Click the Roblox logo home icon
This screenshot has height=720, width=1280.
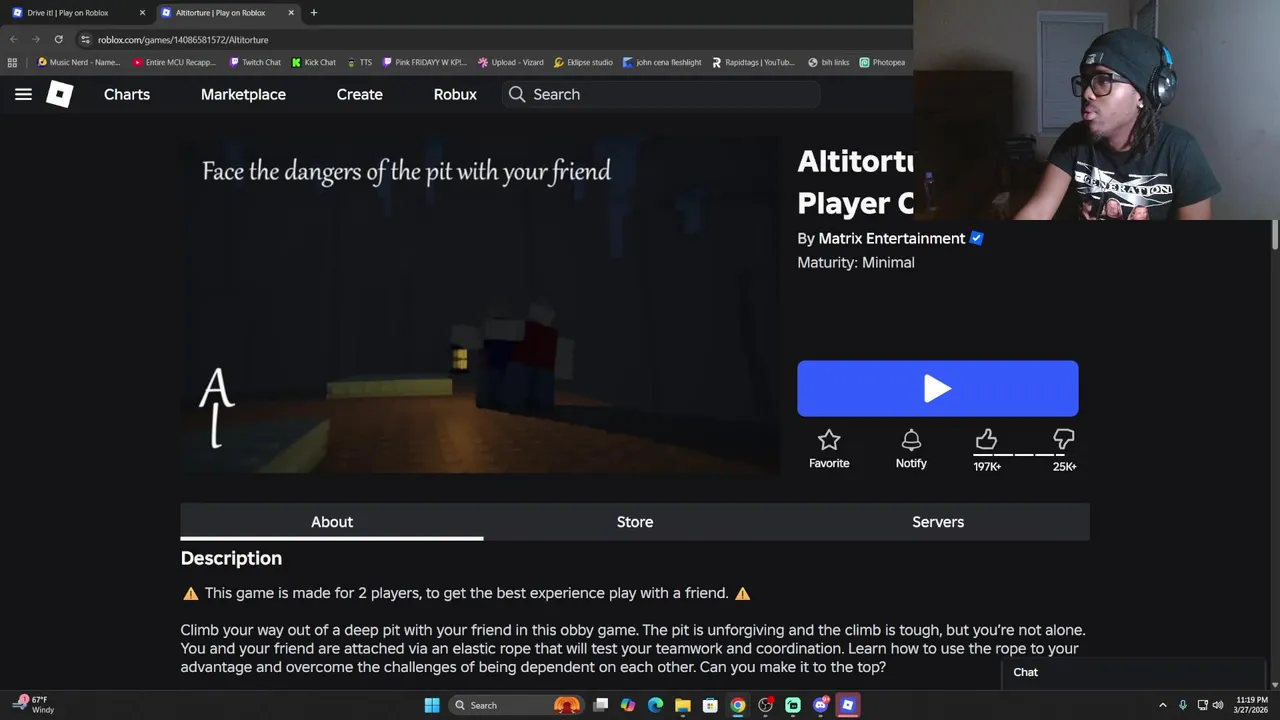pos(60,94)
